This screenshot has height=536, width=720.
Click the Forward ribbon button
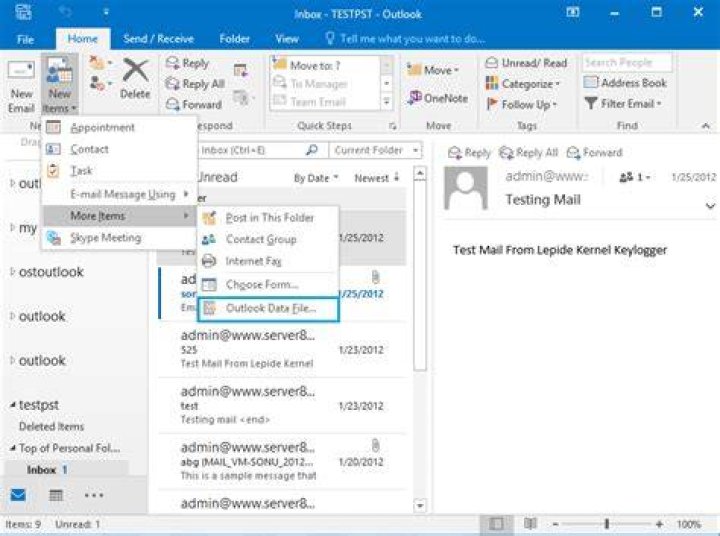click(194, 104)
